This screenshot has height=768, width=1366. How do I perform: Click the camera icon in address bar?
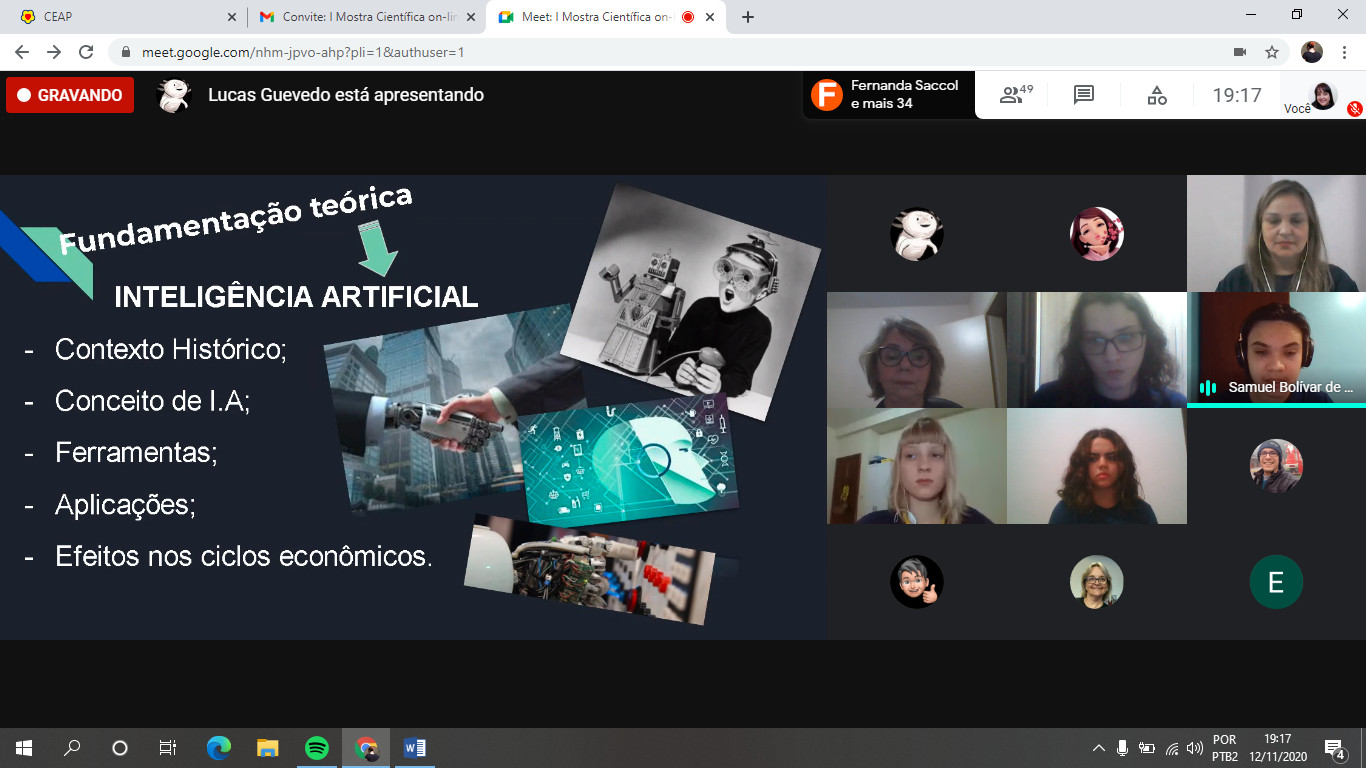(1240, 52)
